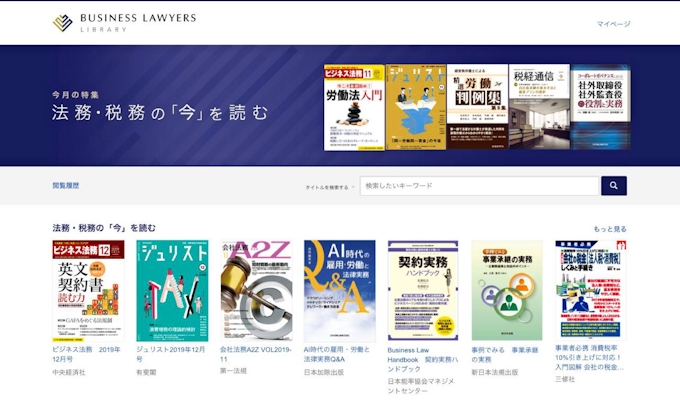The image size is (680, 407).
Task: Click the 事業承継の実務 book cover
Action: coord(507,290)
